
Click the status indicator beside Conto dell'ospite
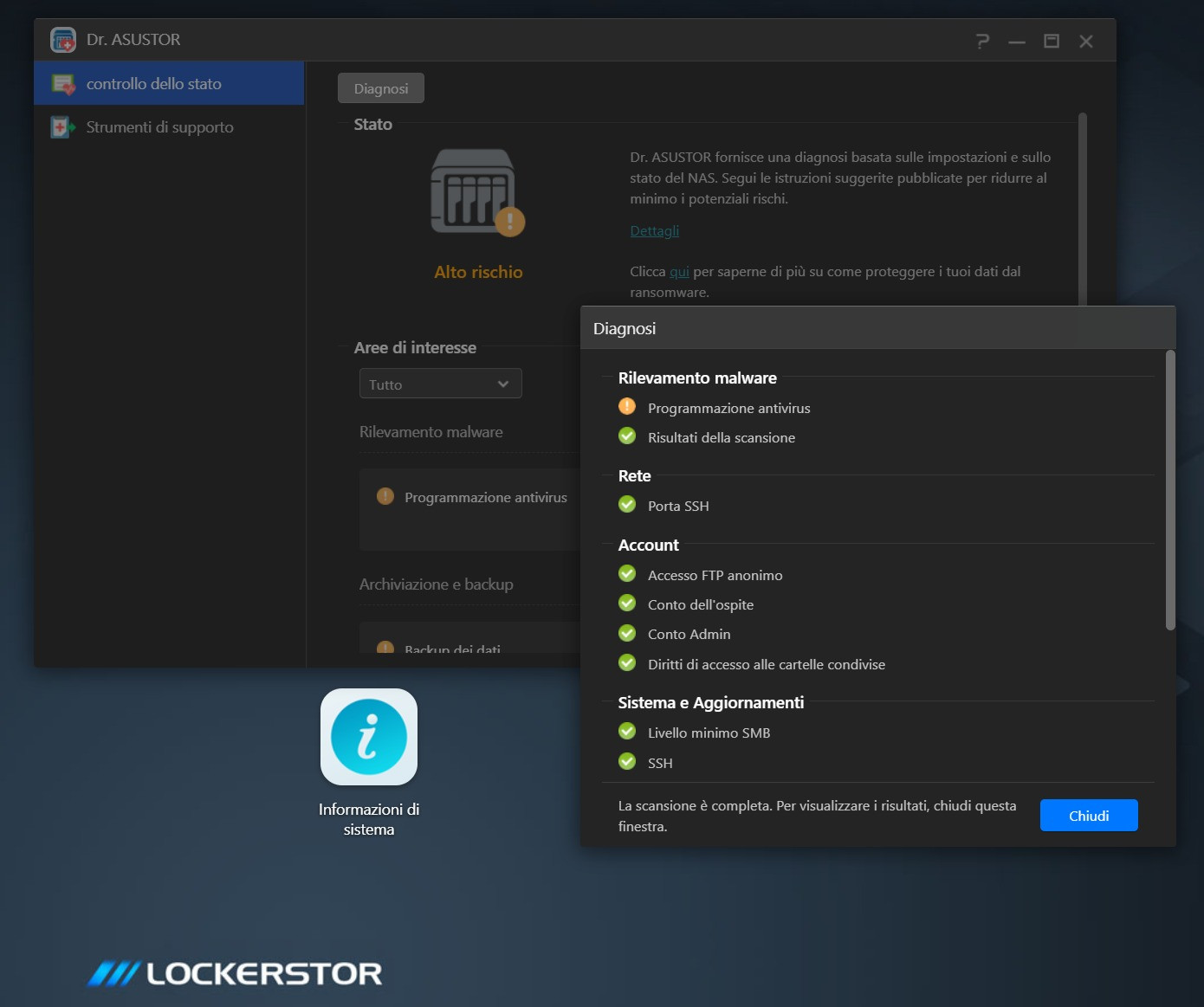tap(627, 603)
